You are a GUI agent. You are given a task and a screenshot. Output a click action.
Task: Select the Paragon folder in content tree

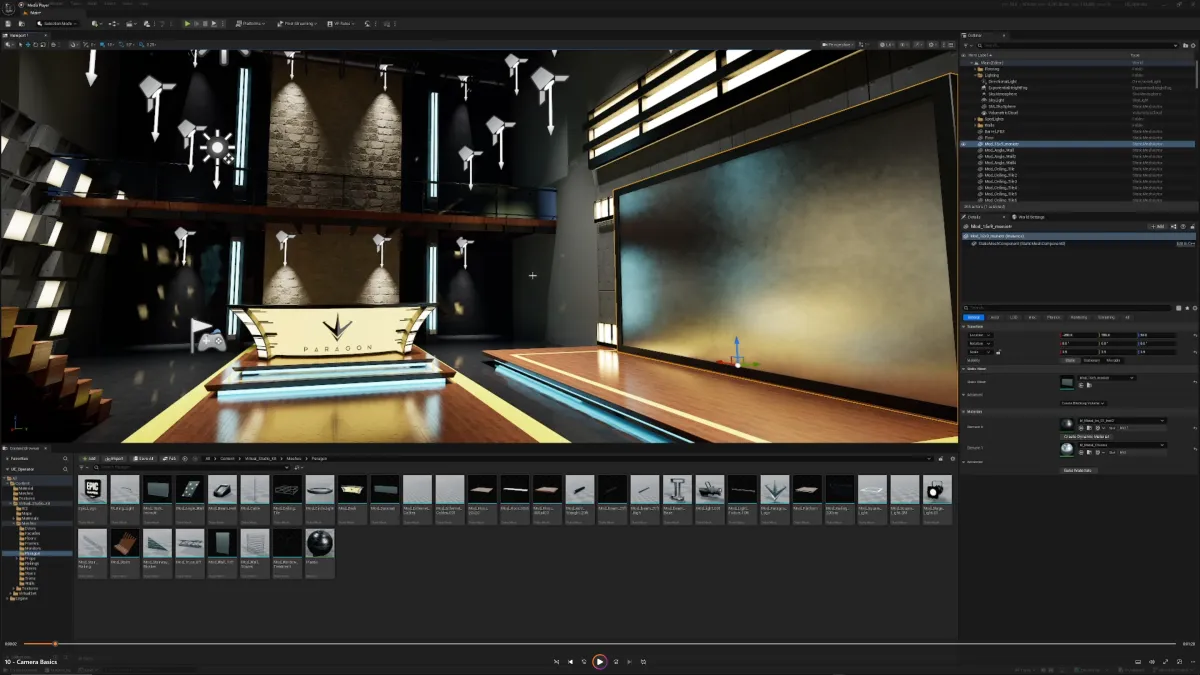[x=31, y=553]
